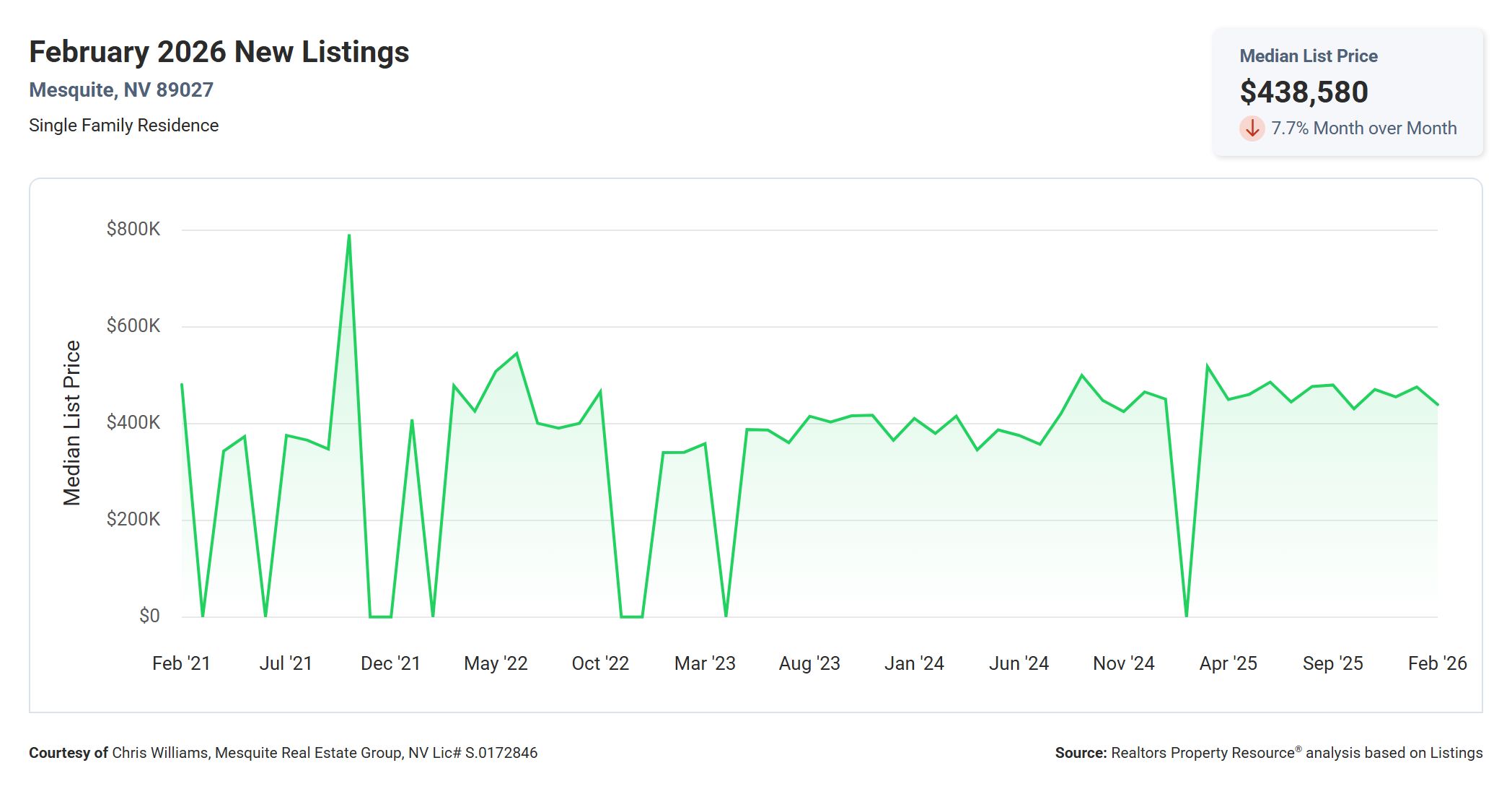Click the February 2026 New Listings title
The height and width of the screenshot is (794, 1512).
219,52
